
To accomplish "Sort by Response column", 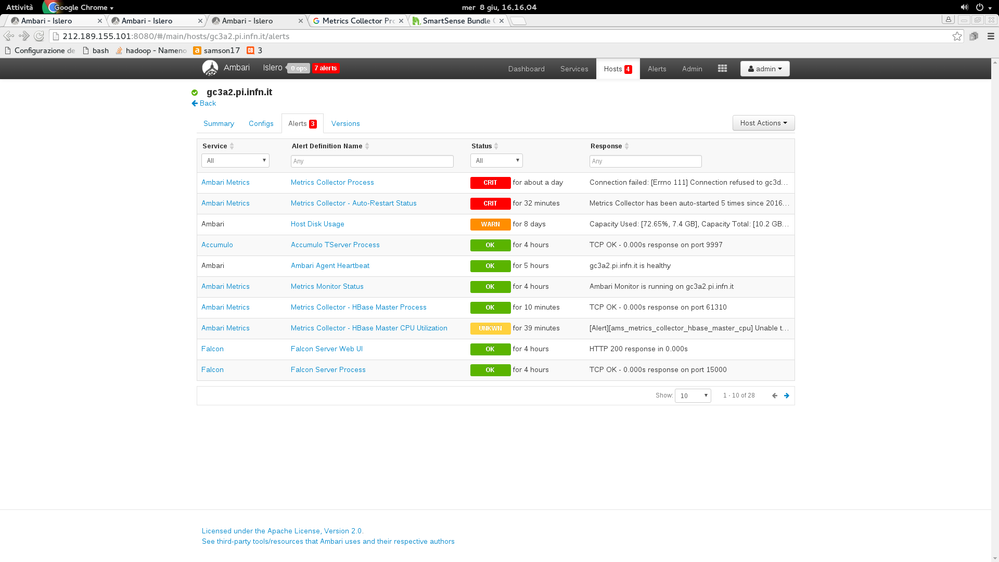I will pos(610,146).
